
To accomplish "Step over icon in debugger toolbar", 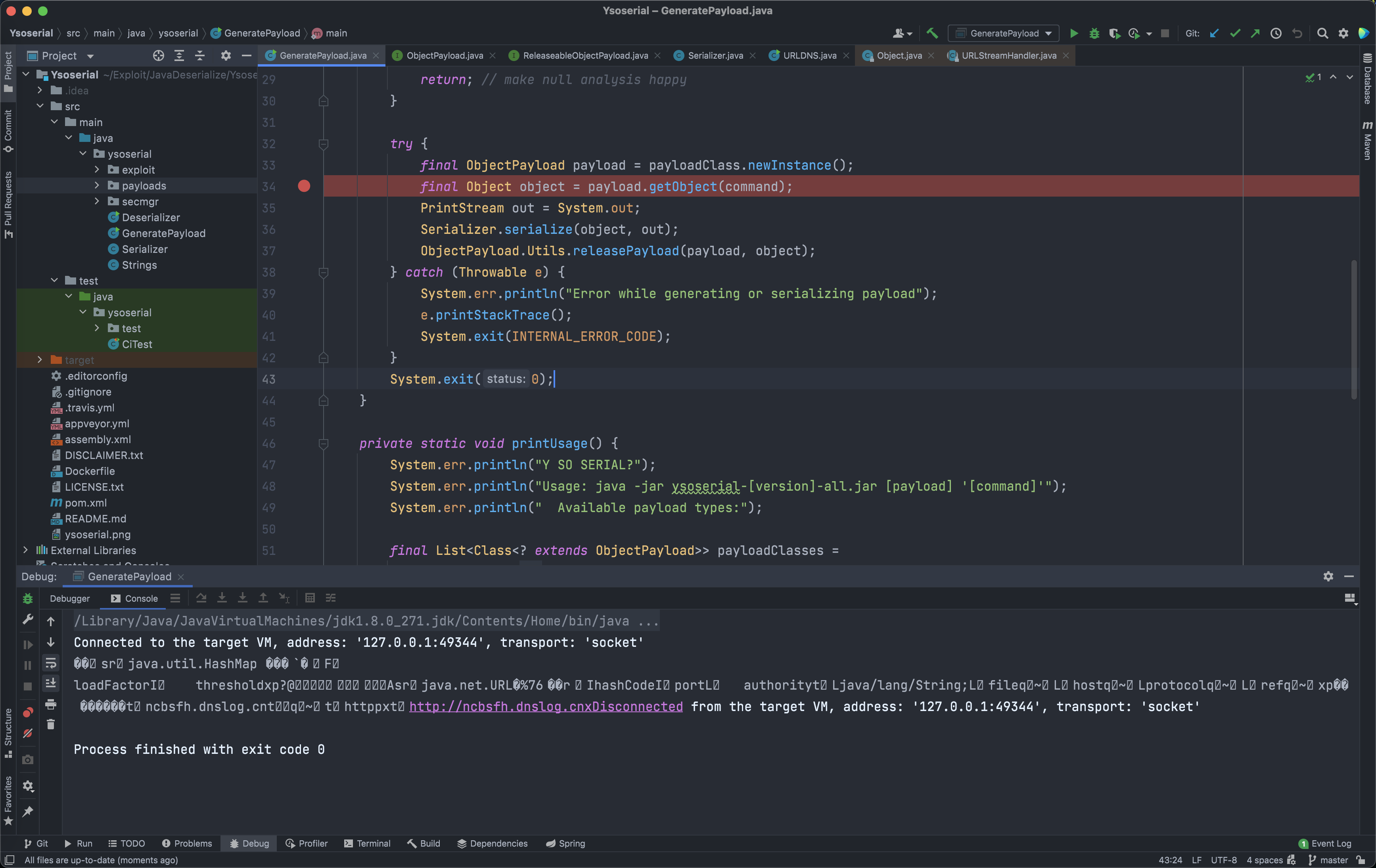I will click(x=201, y=598).
